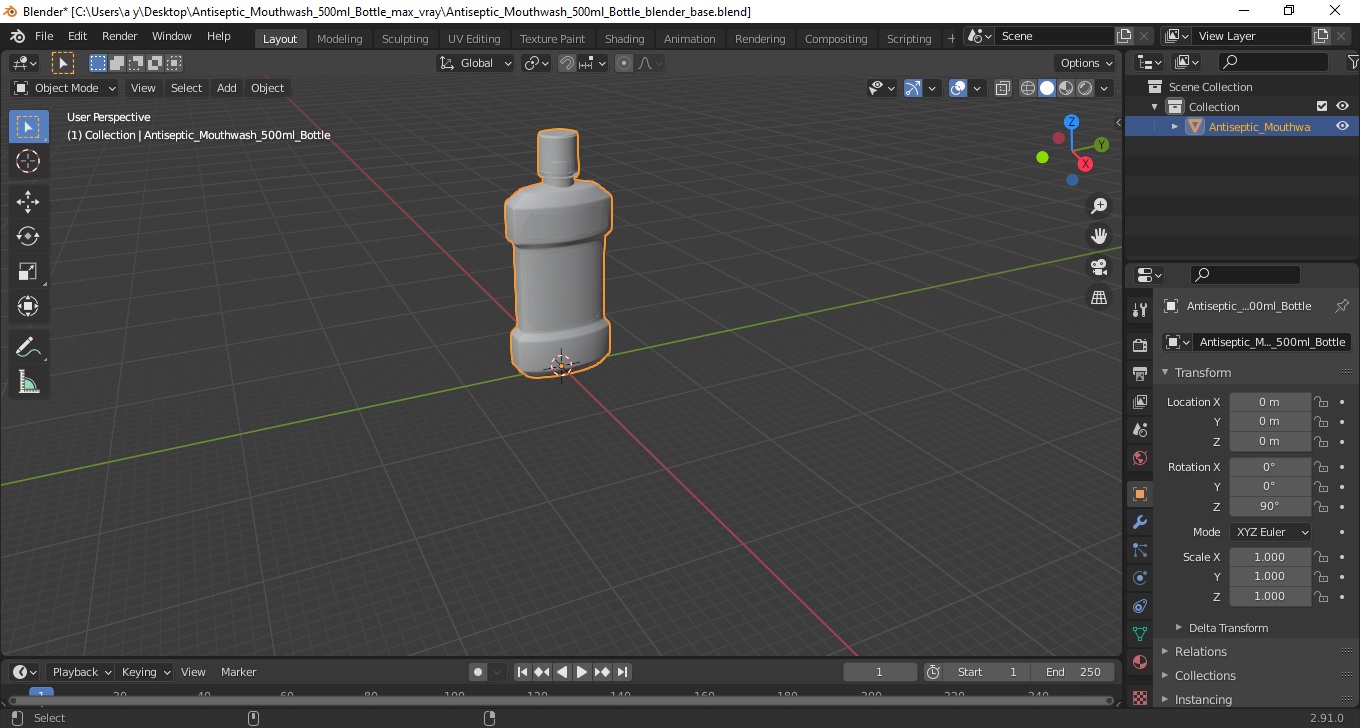Select the Cursor tool in the toolbar
The image size is (1360, 728).
[28, 161]
